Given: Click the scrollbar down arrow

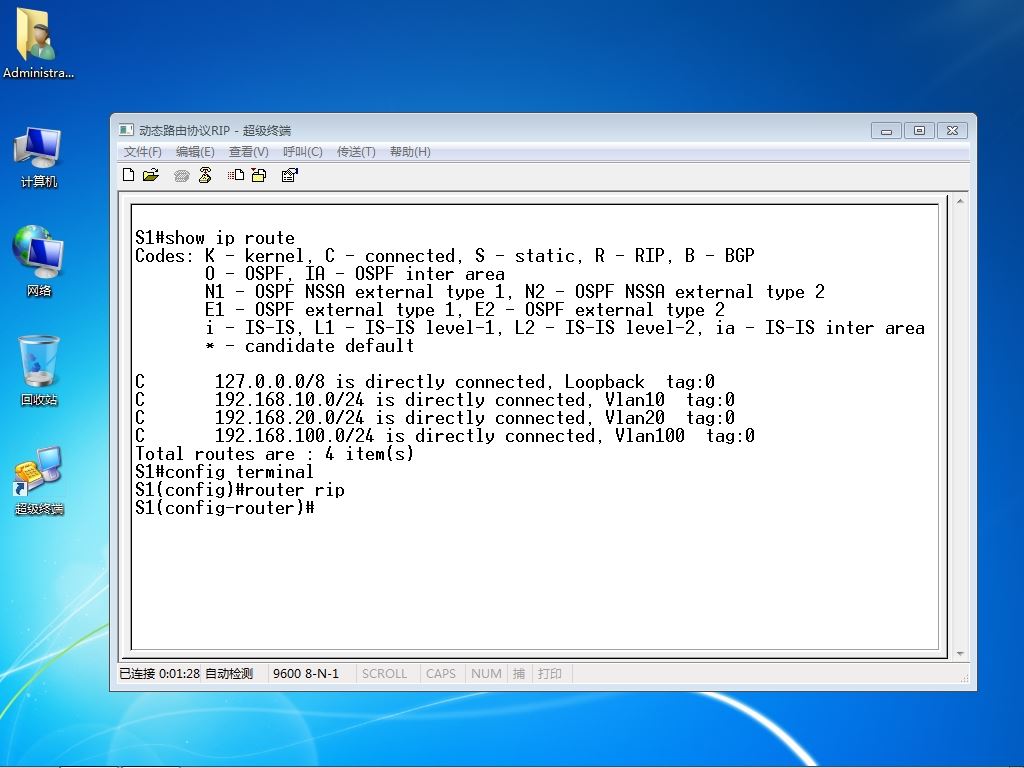Looking at the screenshot, I should 960,653.
